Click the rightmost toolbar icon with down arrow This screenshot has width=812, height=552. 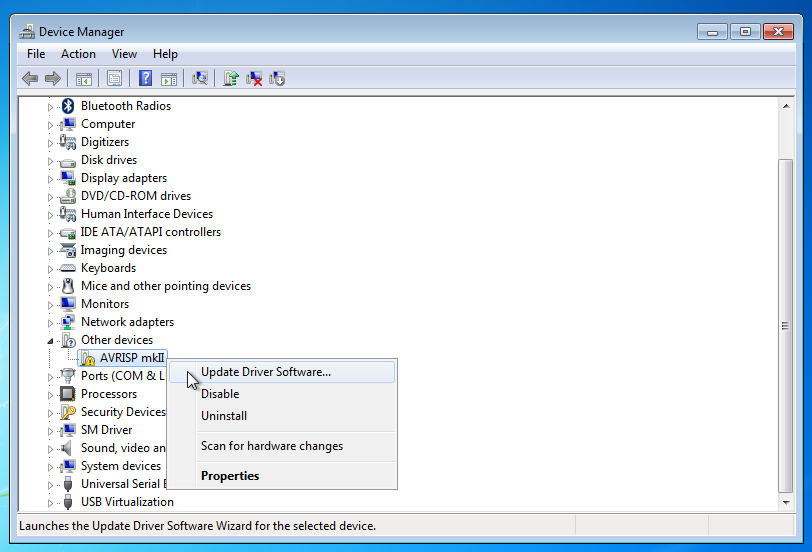point(278,78)
